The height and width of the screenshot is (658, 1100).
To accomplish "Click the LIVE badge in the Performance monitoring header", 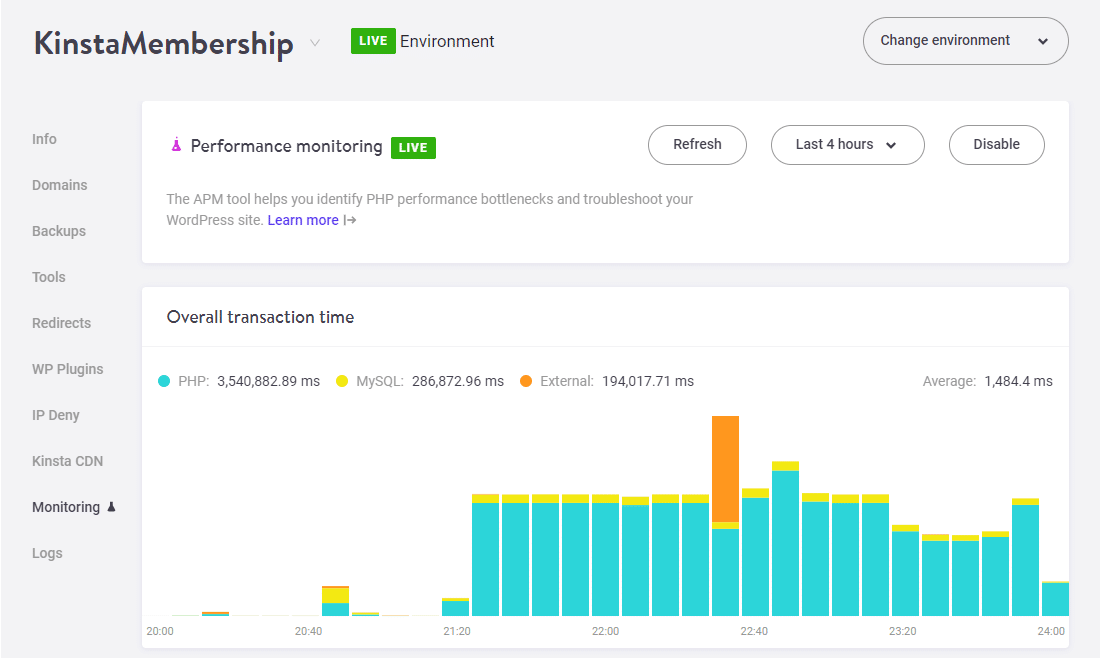I will [x=414, y=145].
